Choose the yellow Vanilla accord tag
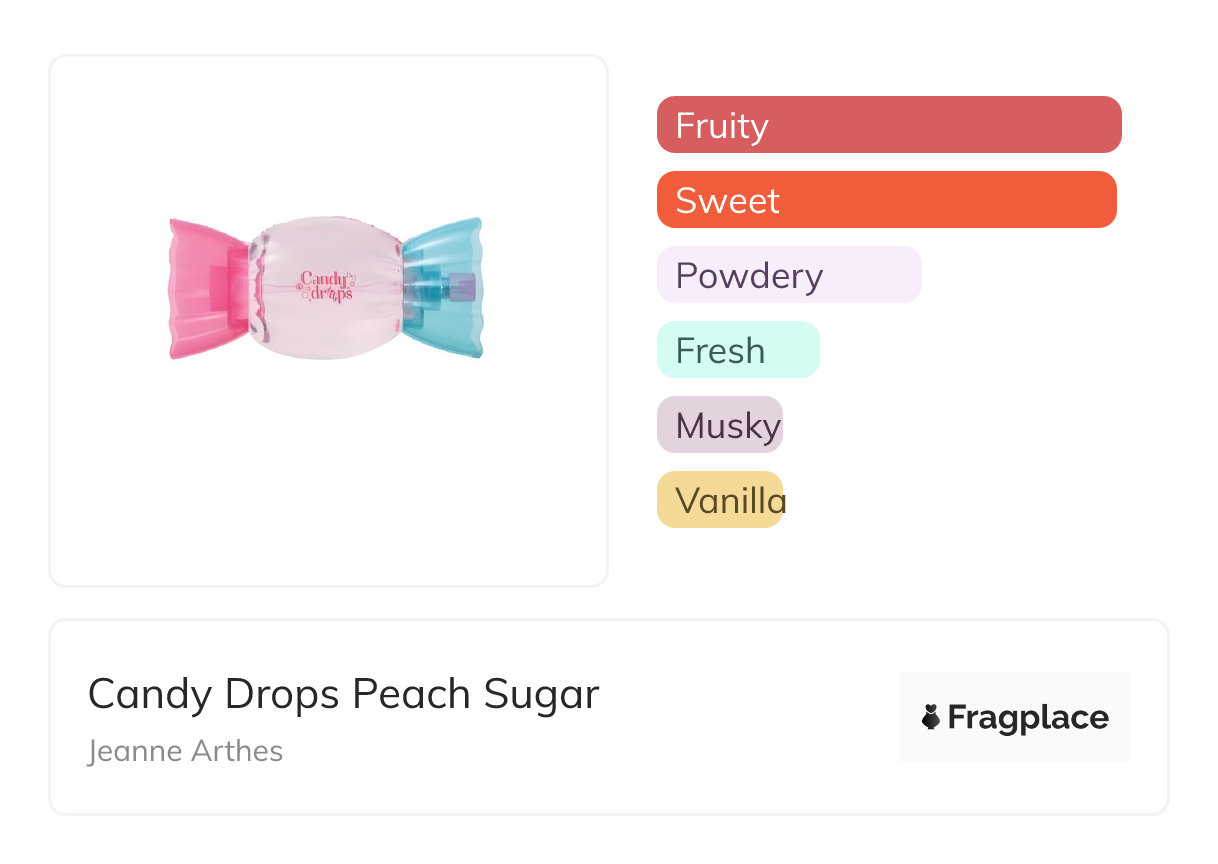The height and width of the screenshot is (864, 1218). click(720, 500)
